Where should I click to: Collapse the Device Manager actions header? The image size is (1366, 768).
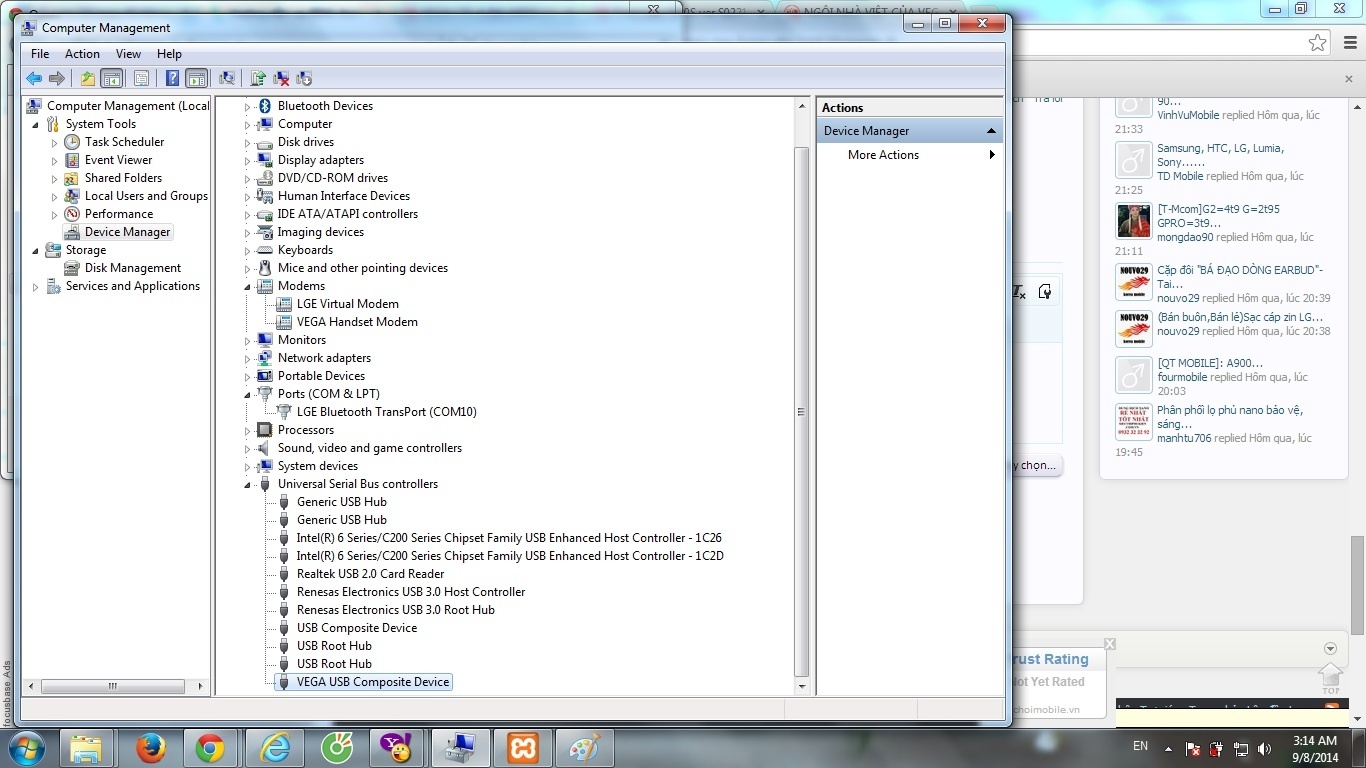991,131
